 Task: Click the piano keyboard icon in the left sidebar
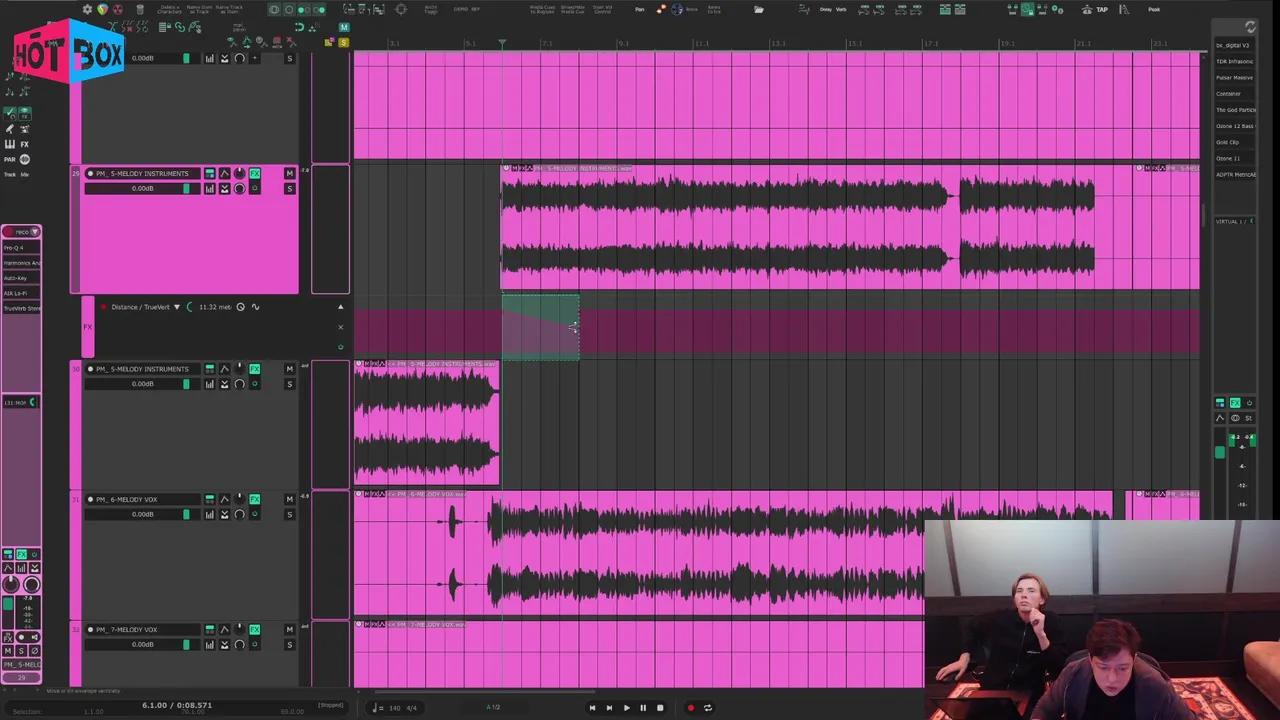pyautogui.click(x=9, y=144)
